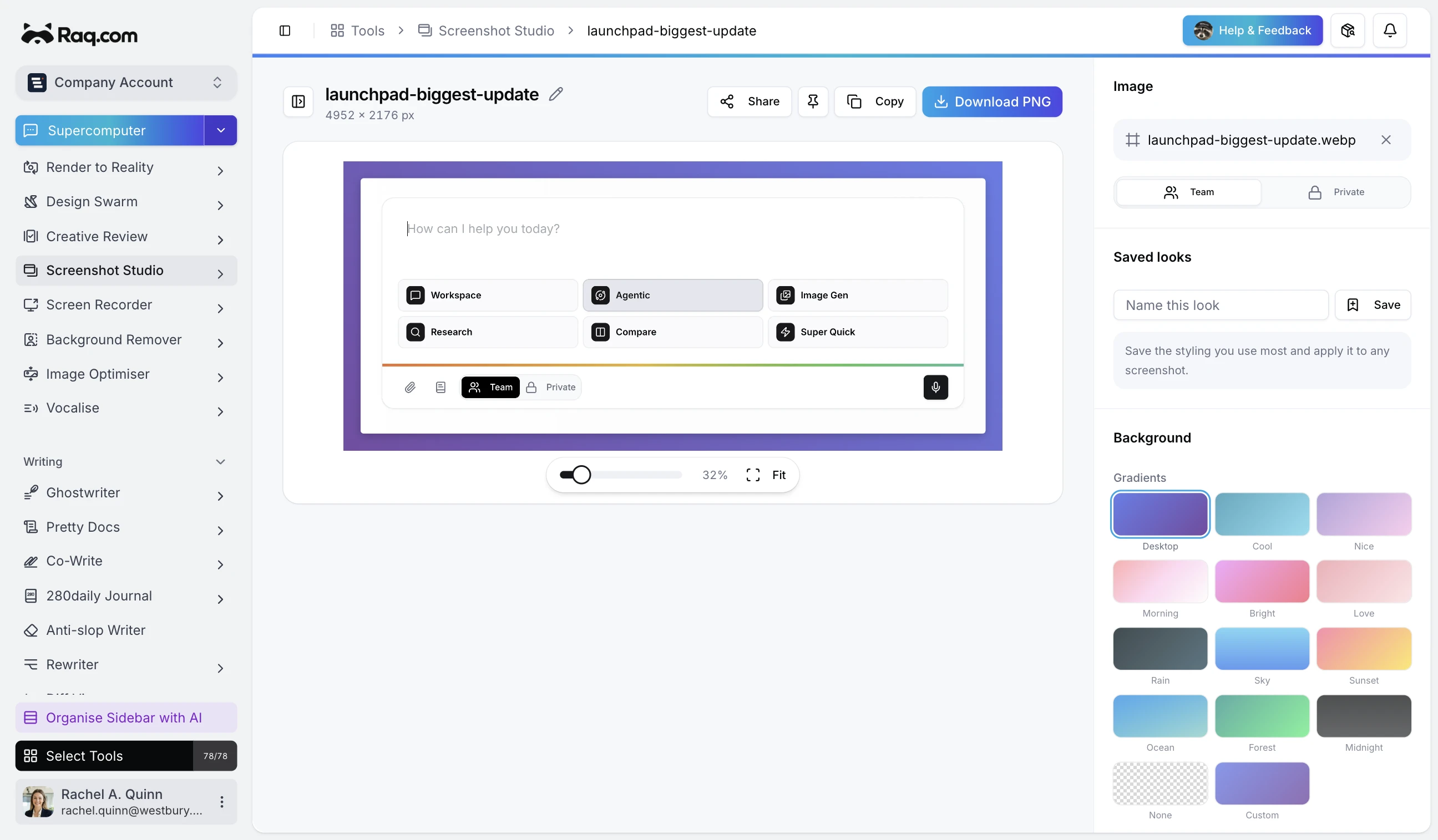Click the Download PNG button
The height and width of the screenshot is (840, 1438).
[992, 101]
